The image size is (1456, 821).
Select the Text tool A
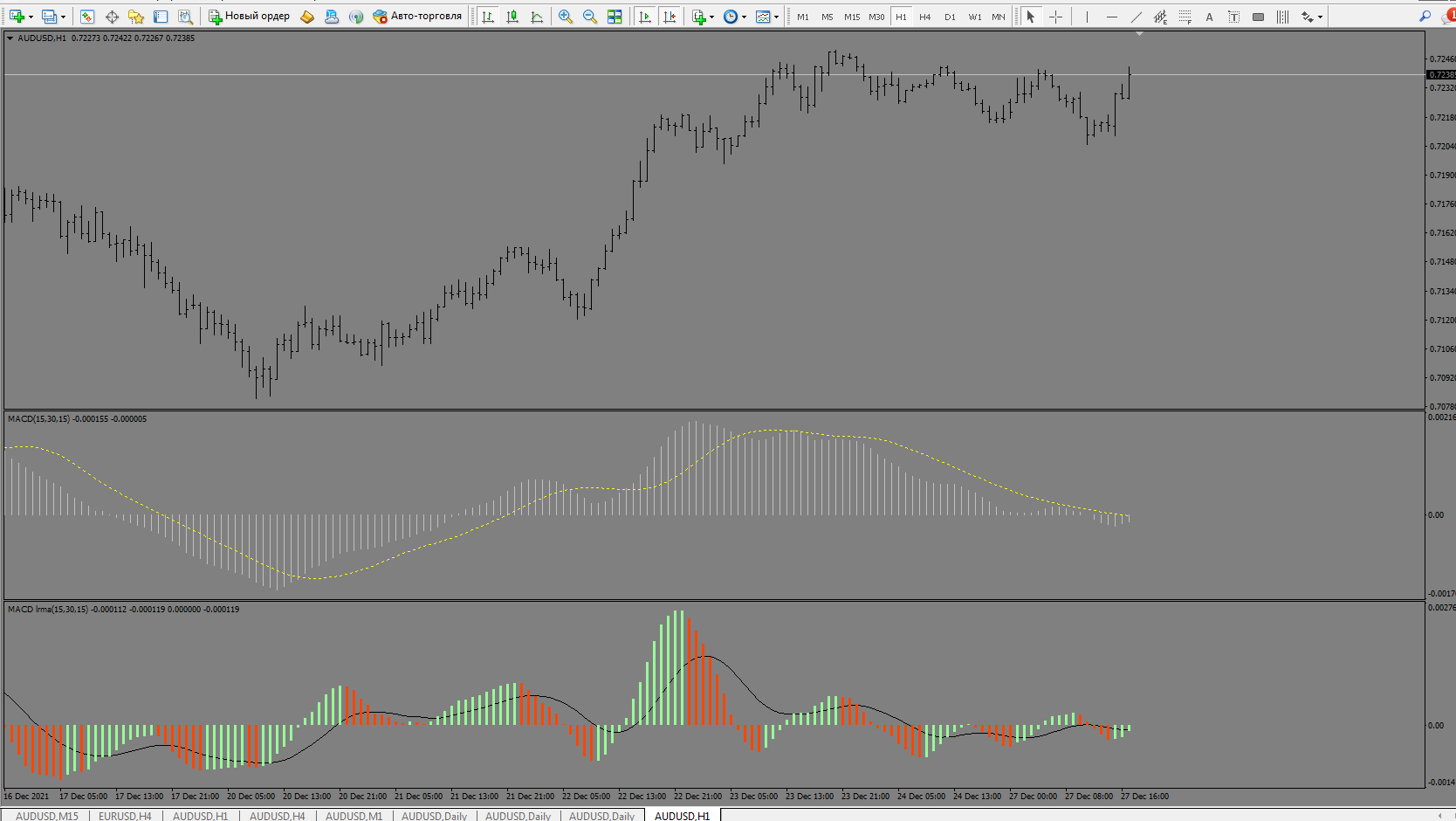click(1209, 17)
